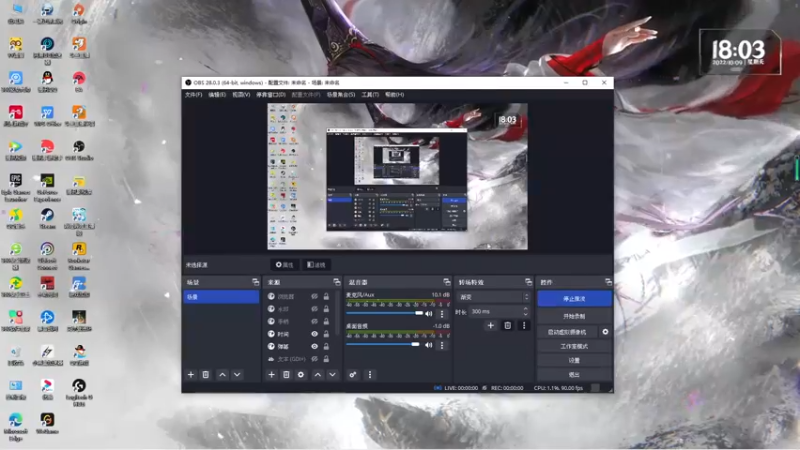Image resolution: width=800 pixels, height=450 pixels.
Task: Undock the 转场特效 panel via float icon
Action: [528, 282]
